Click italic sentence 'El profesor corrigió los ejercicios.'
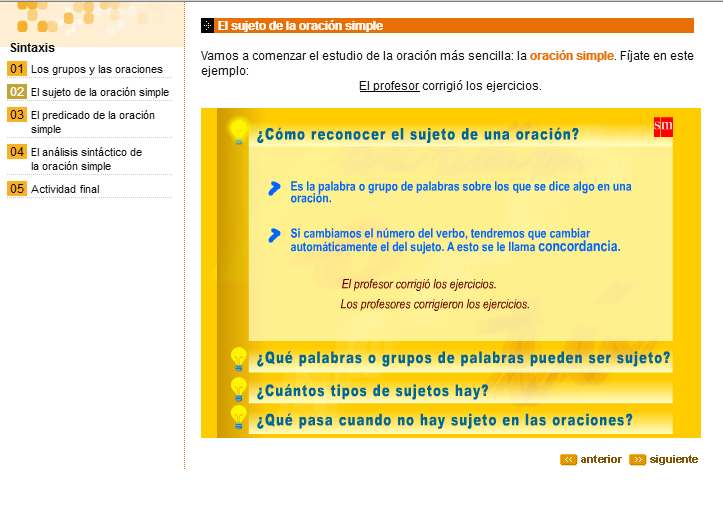Screen dimensions: 723x523 point(419,284)
